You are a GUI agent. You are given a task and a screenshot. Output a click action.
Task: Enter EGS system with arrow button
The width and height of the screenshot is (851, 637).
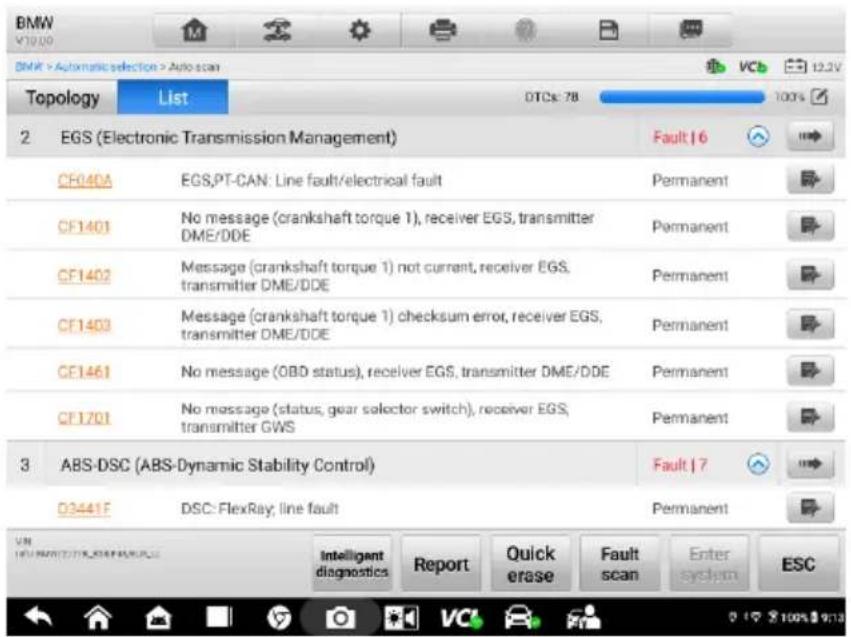tap(810, 137)
